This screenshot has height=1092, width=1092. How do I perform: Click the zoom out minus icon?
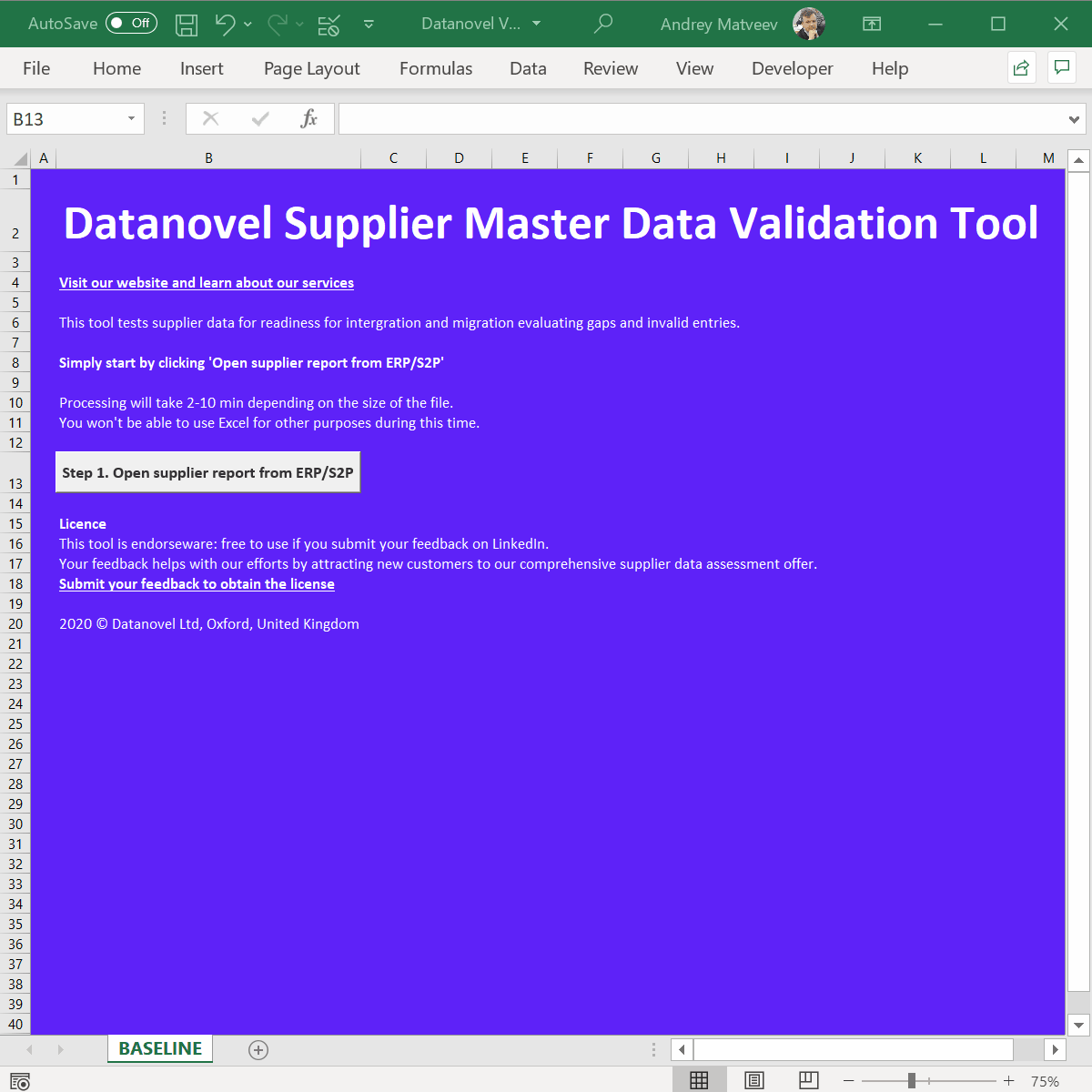click(849, 1081)
